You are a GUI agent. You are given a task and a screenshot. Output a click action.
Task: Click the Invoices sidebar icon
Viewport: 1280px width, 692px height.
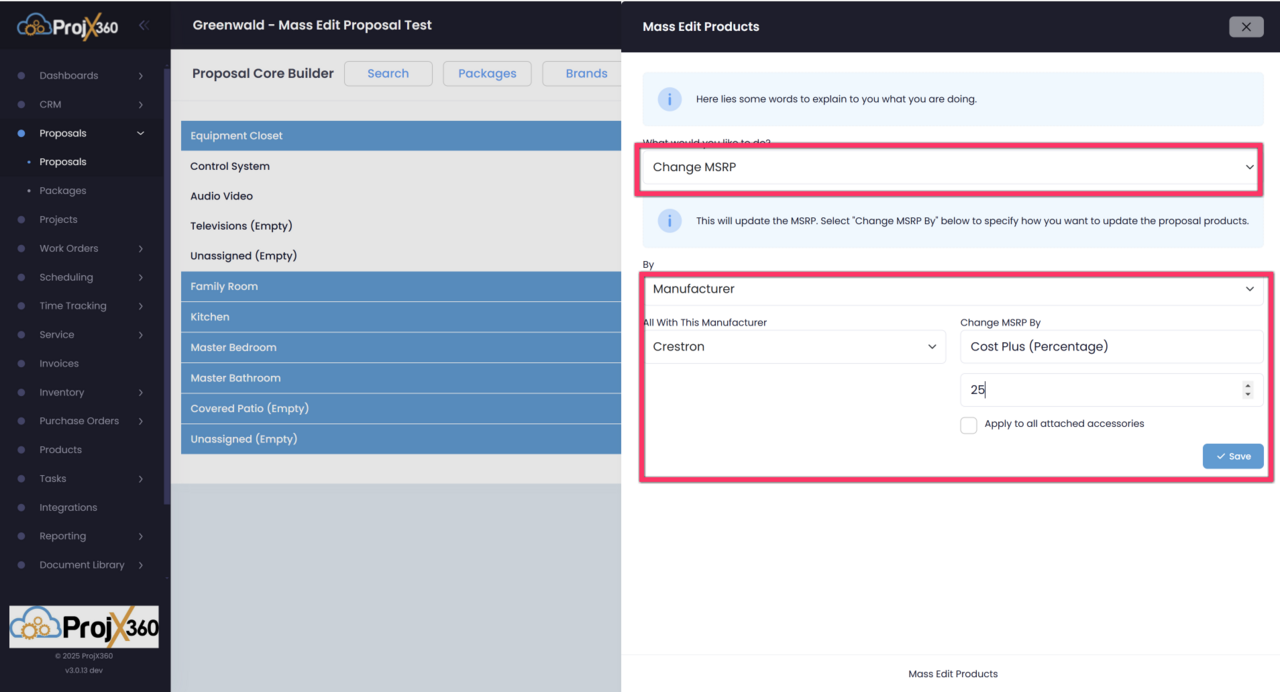coord(21,363)
